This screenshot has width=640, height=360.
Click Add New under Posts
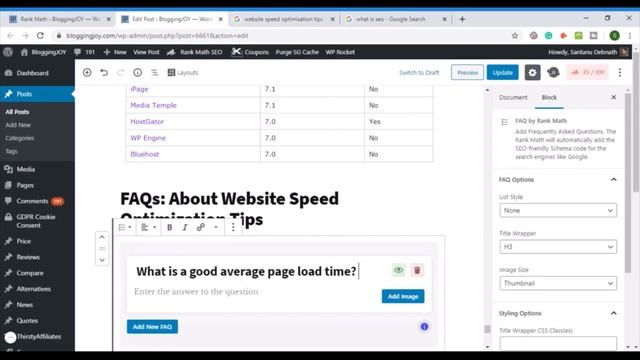pyautogui.click(x=18, y=125)
